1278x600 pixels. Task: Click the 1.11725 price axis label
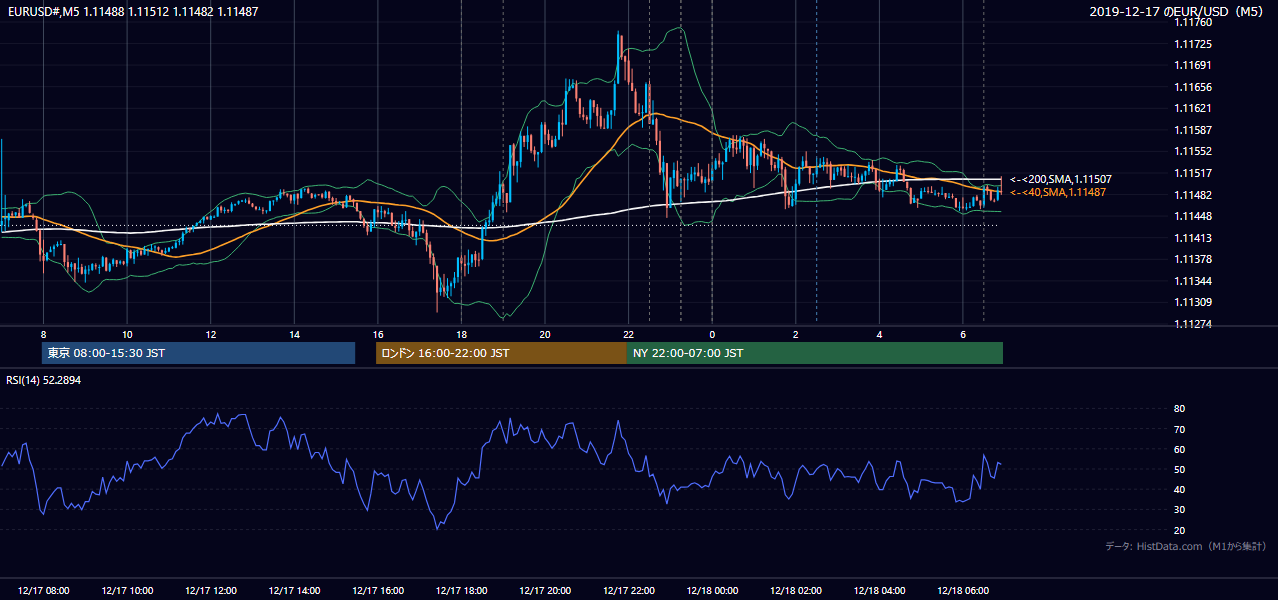click(1192, 44)
